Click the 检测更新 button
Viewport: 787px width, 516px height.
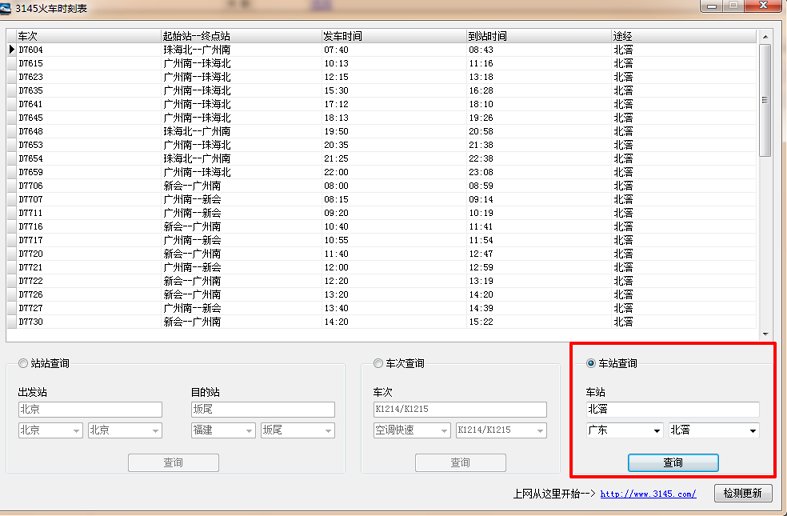743,493
